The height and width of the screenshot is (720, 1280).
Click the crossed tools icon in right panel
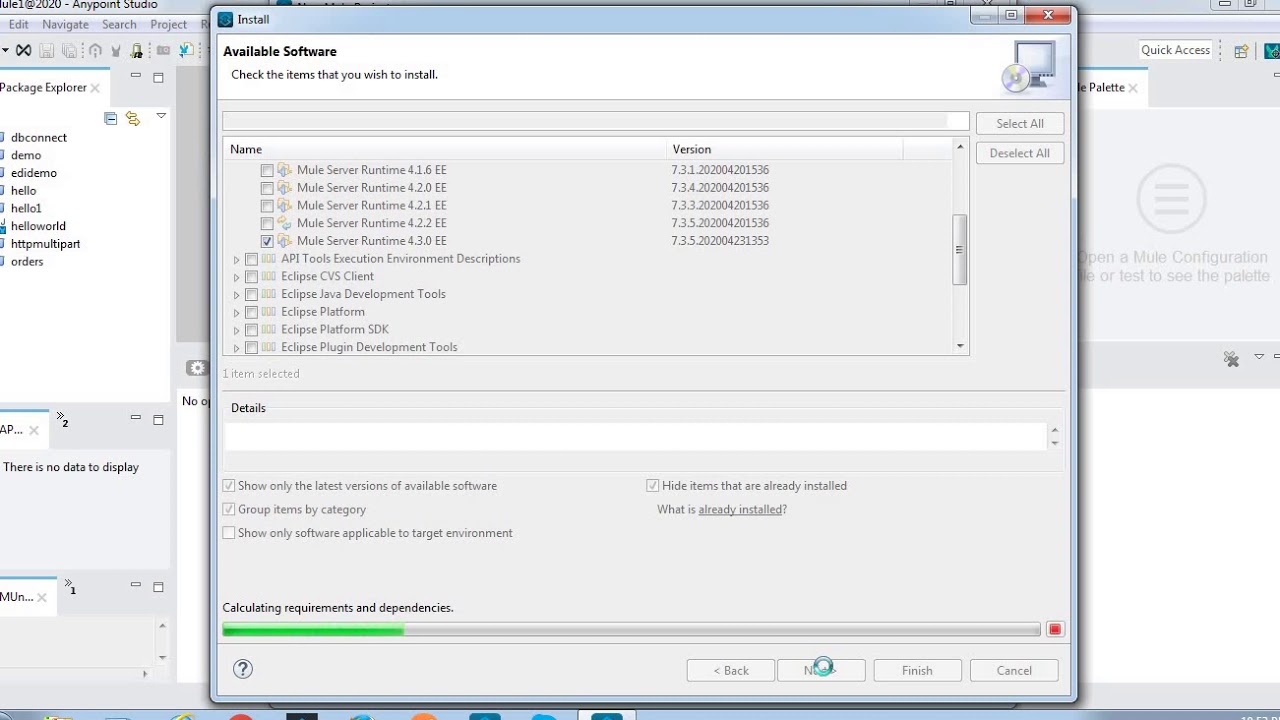(1232, 359)
